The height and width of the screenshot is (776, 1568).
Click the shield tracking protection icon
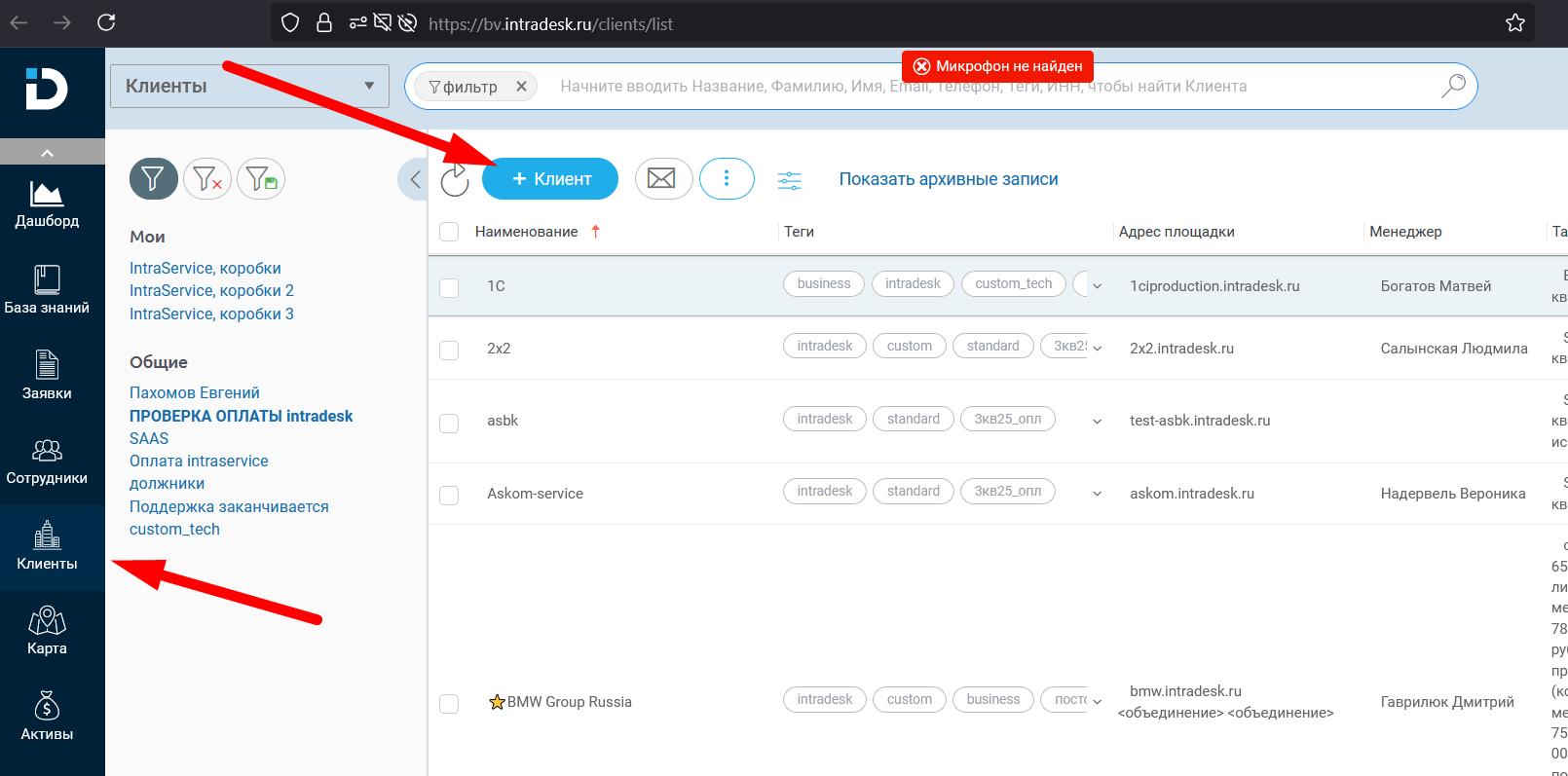(290, 22)
